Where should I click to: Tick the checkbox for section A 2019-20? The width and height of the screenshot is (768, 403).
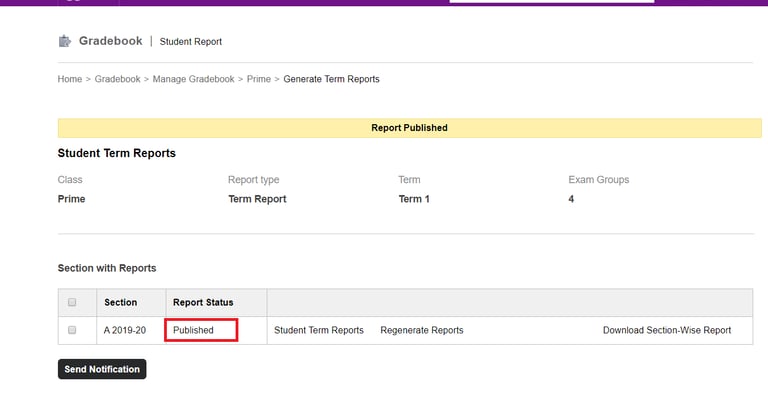pyautogui.click(x=72, y=330)
